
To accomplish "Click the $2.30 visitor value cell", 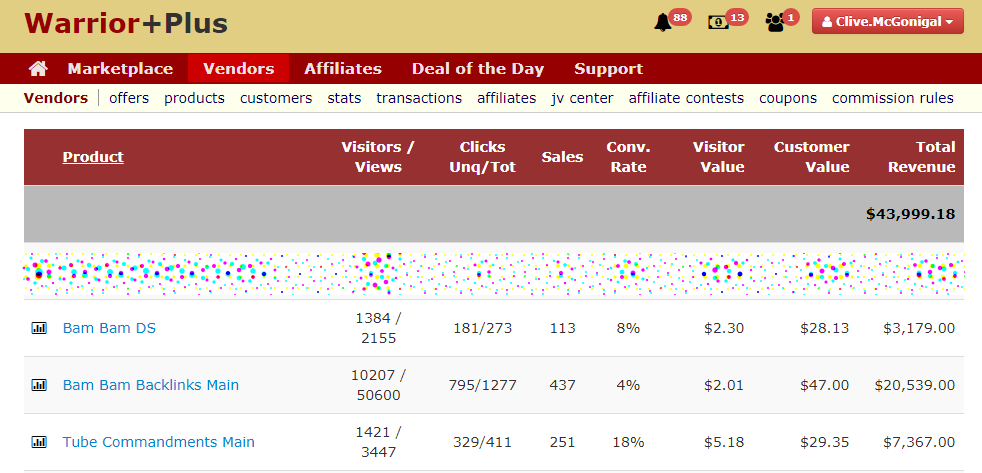I will [x=725, y=328].
